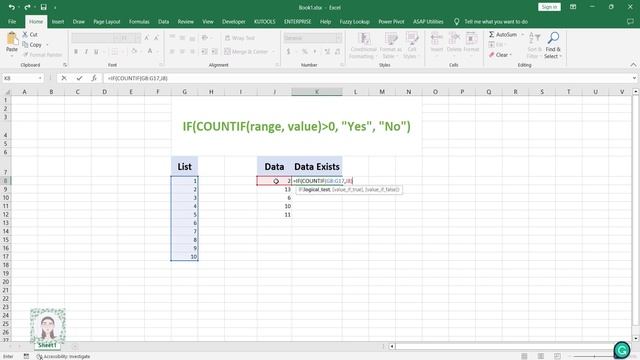Click the horizontal scrollbar left arrow
640x360 pixels.
[392, 346]
